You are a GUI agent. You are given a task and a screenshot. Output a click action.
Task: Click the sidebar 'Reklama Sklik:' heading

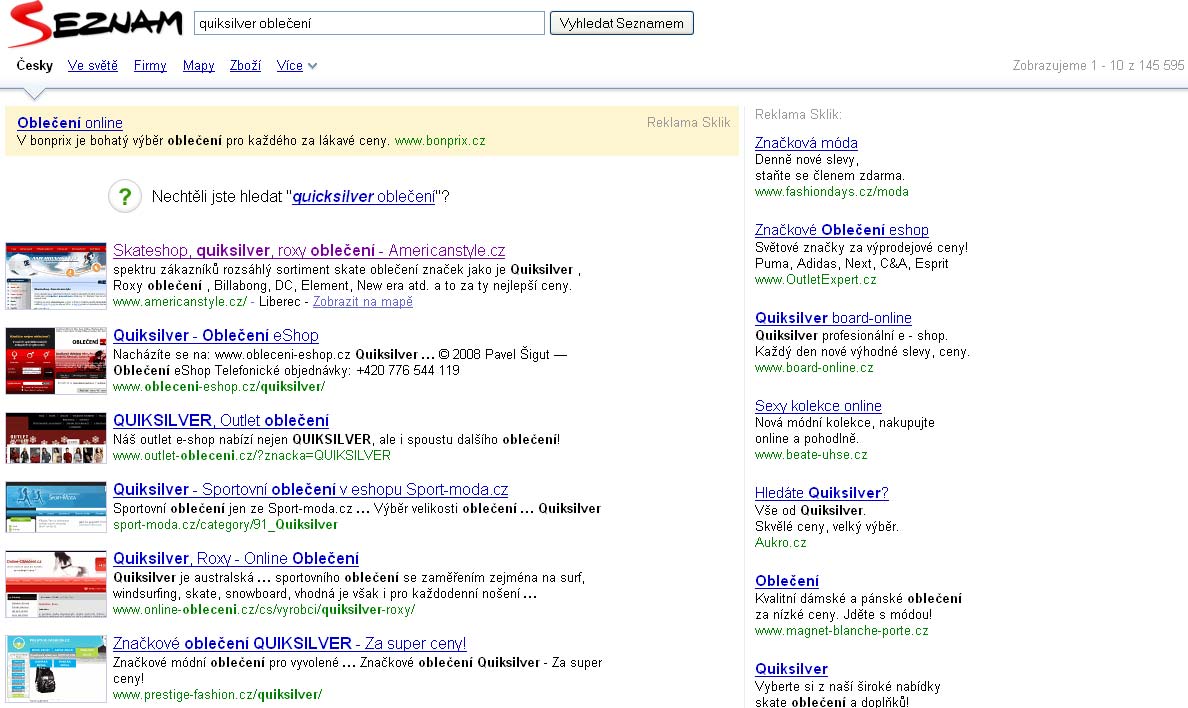798,114
